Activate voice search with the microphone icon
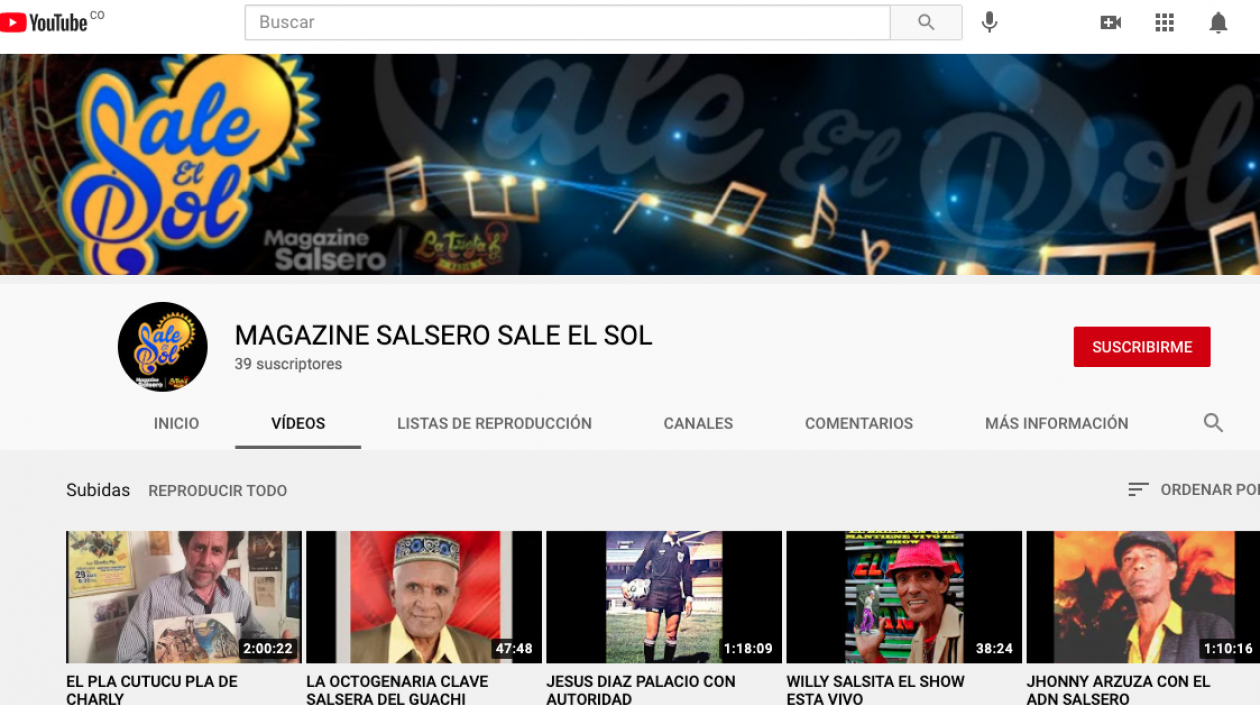The width and height of the screenshot is (1260, 705). pos(989,21)
